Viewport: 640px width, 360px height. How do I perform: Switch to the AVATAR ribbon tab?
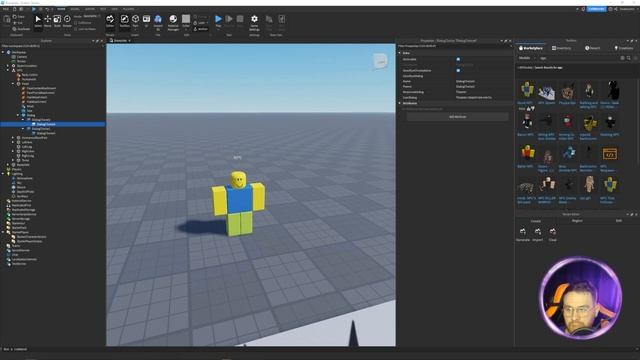[90, 9]
